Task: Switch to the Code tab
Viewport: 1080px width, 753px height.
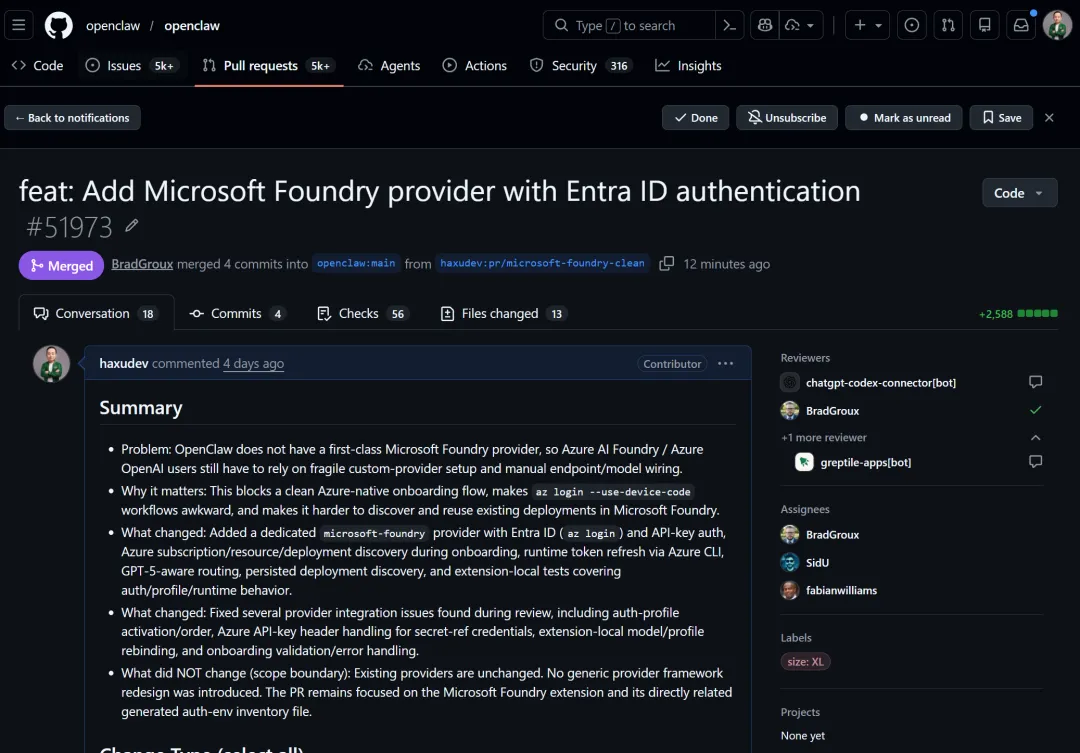Action: tap(38, 65)
